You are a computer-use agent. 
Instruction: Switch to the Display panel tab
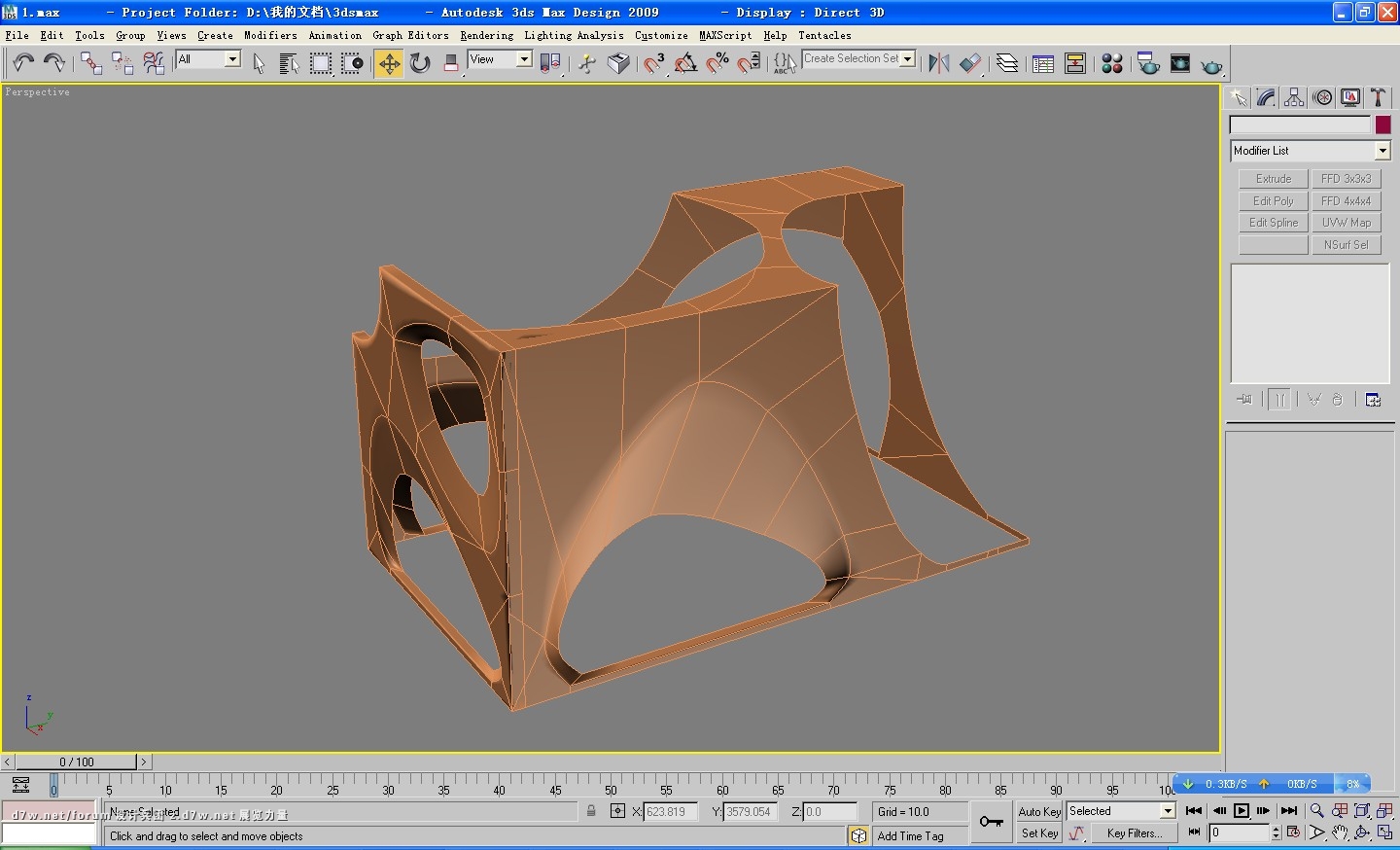(x=1350, y=97)
